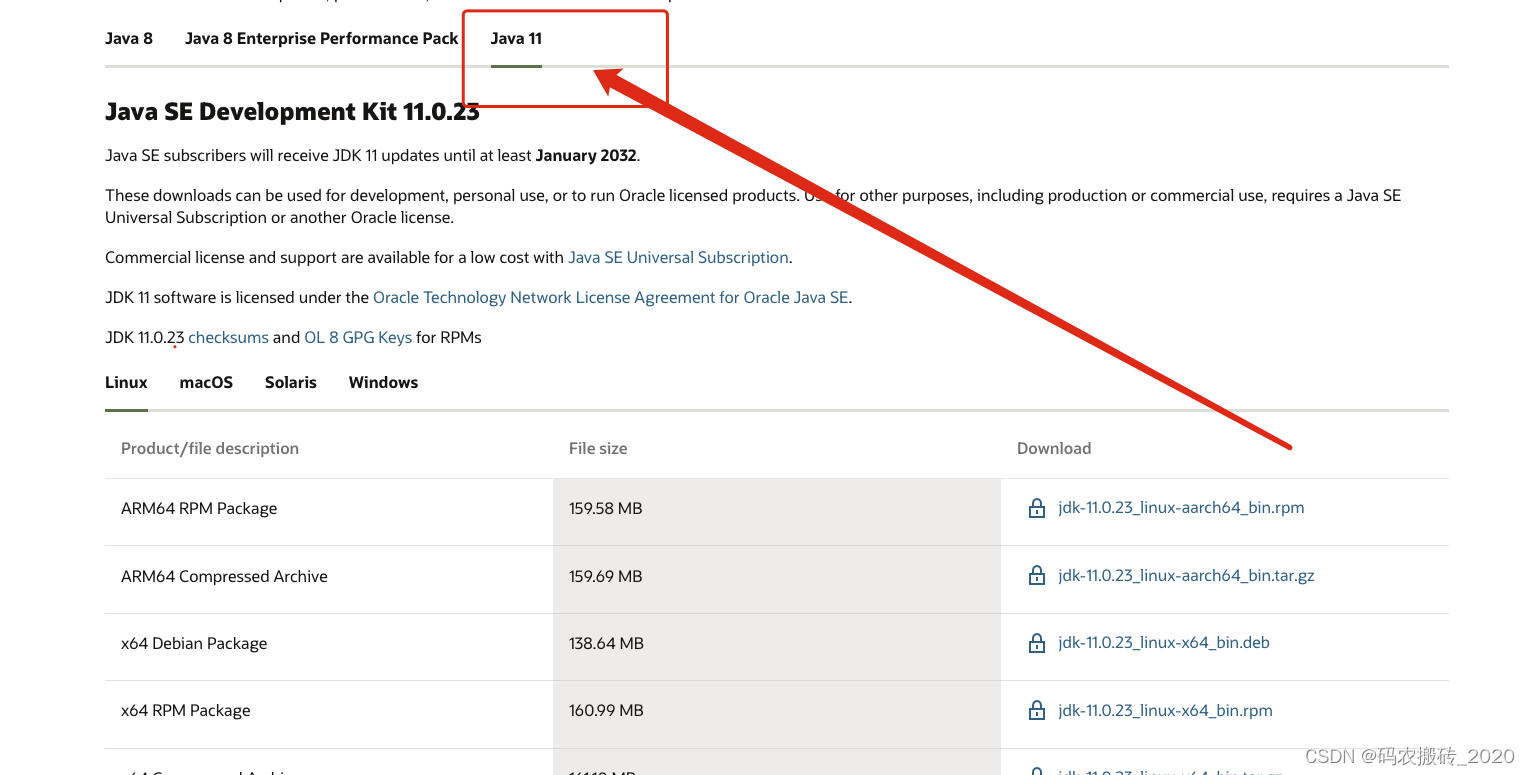Select the Java 11 tab
Viewport: 1530px width, 775px height.
pyautogui.click(x=516, y=38)
